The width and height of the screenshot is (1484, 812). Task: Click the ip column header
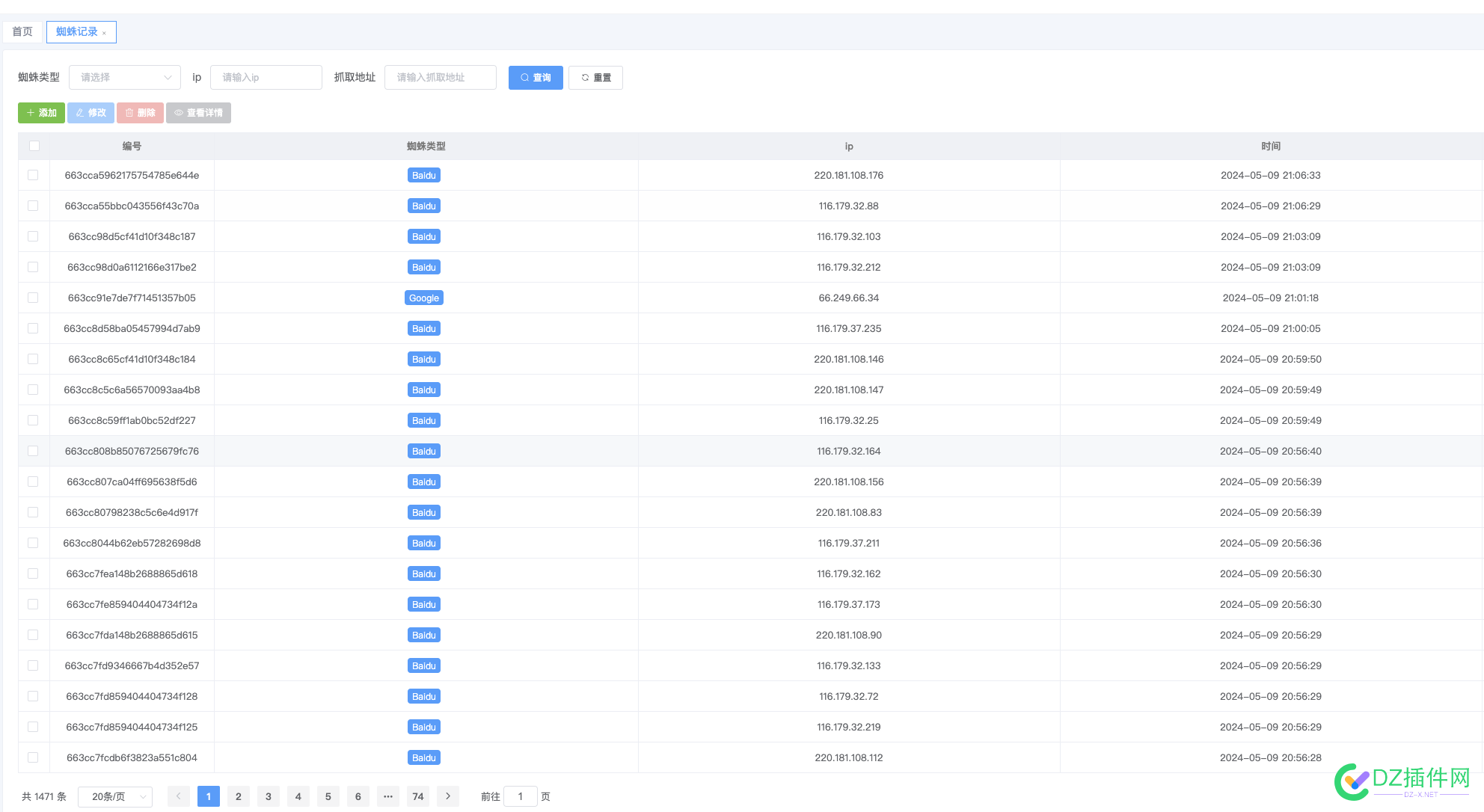click(849, 146)
